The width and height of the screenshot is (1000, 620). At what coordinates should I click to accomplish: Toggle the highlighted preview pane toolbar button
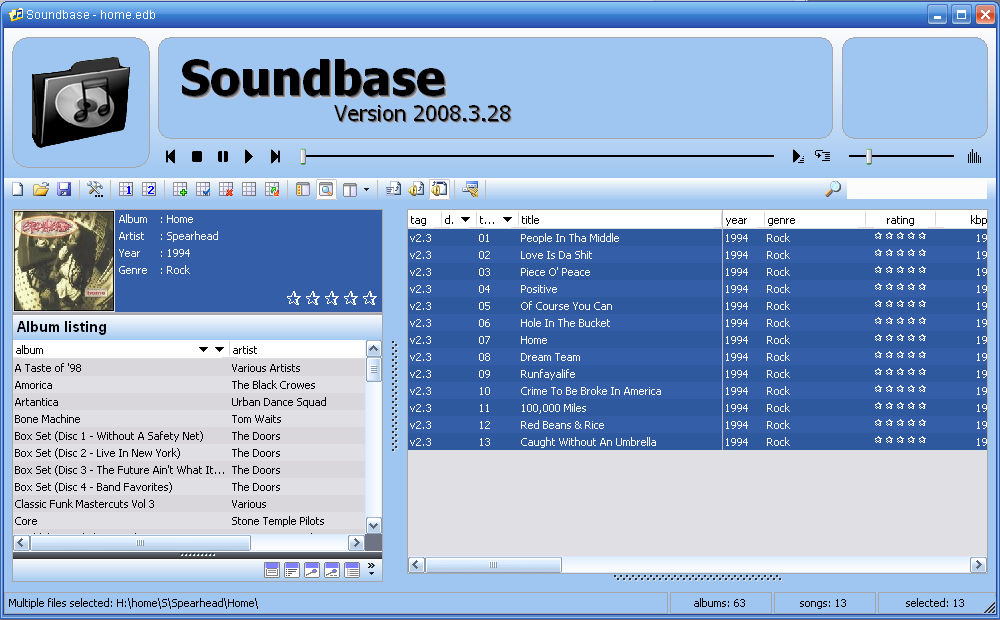[x=326, y=189]
